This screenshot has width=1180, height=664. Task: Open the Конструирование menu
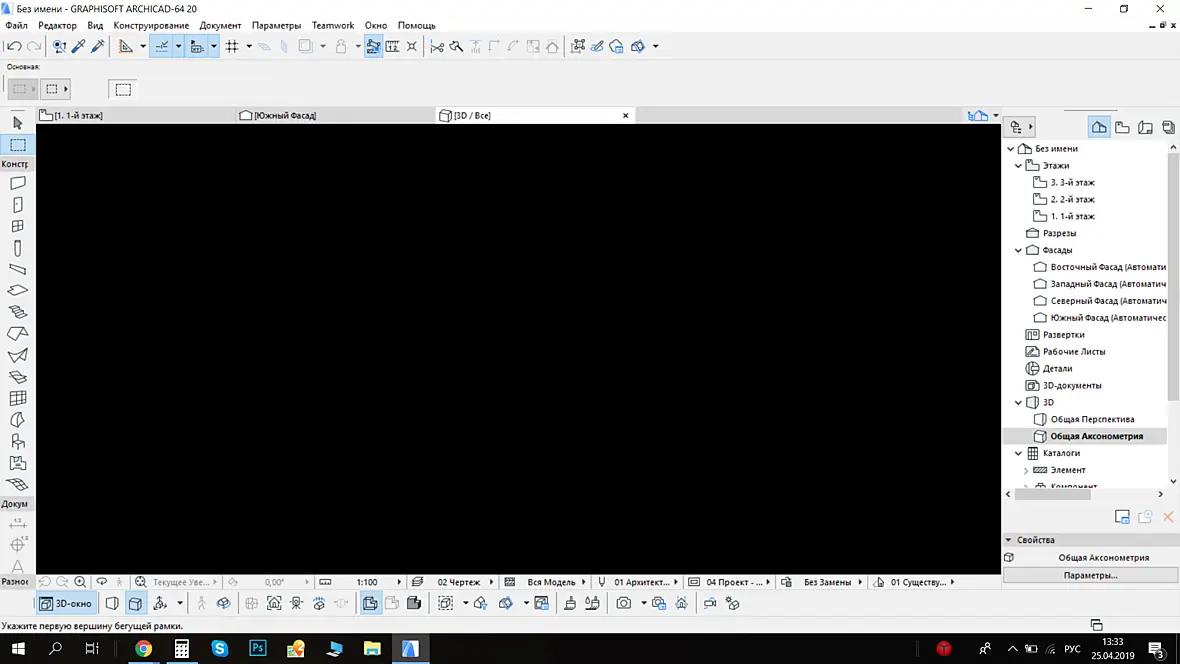pos(151,26)
